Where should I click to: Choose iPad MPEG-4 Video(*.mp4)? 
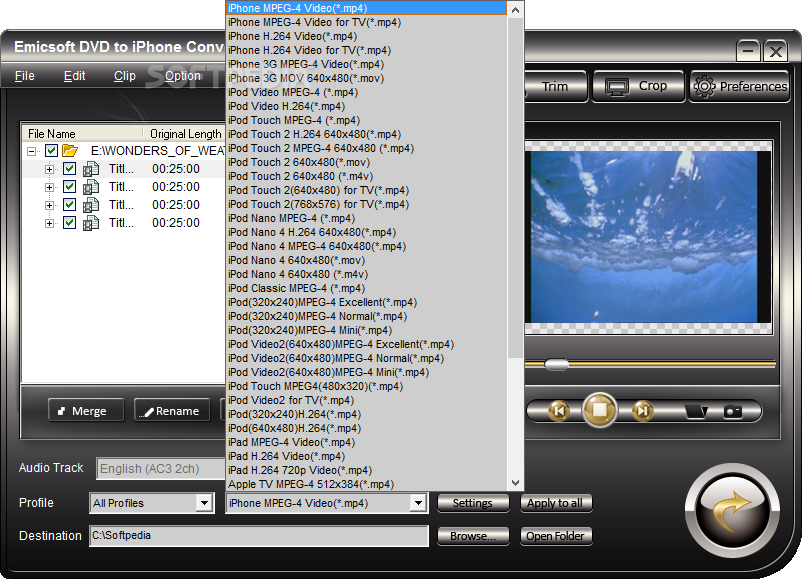367,442
